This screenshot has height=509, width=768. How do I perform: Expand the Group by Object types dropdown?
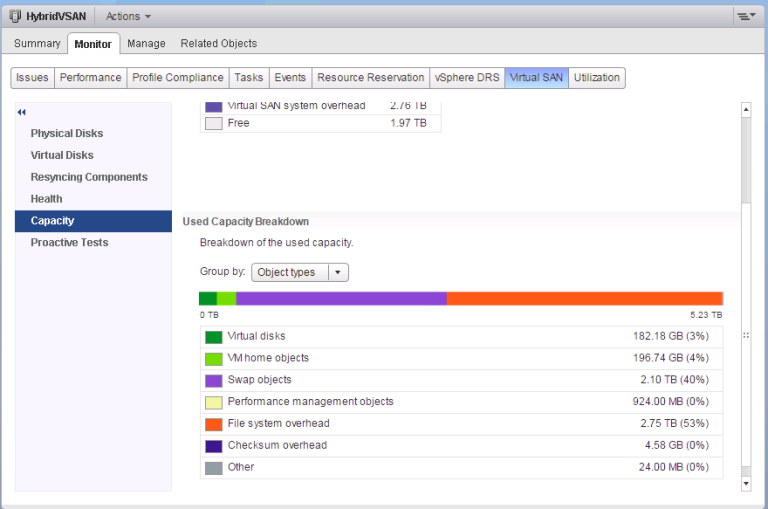301,272
